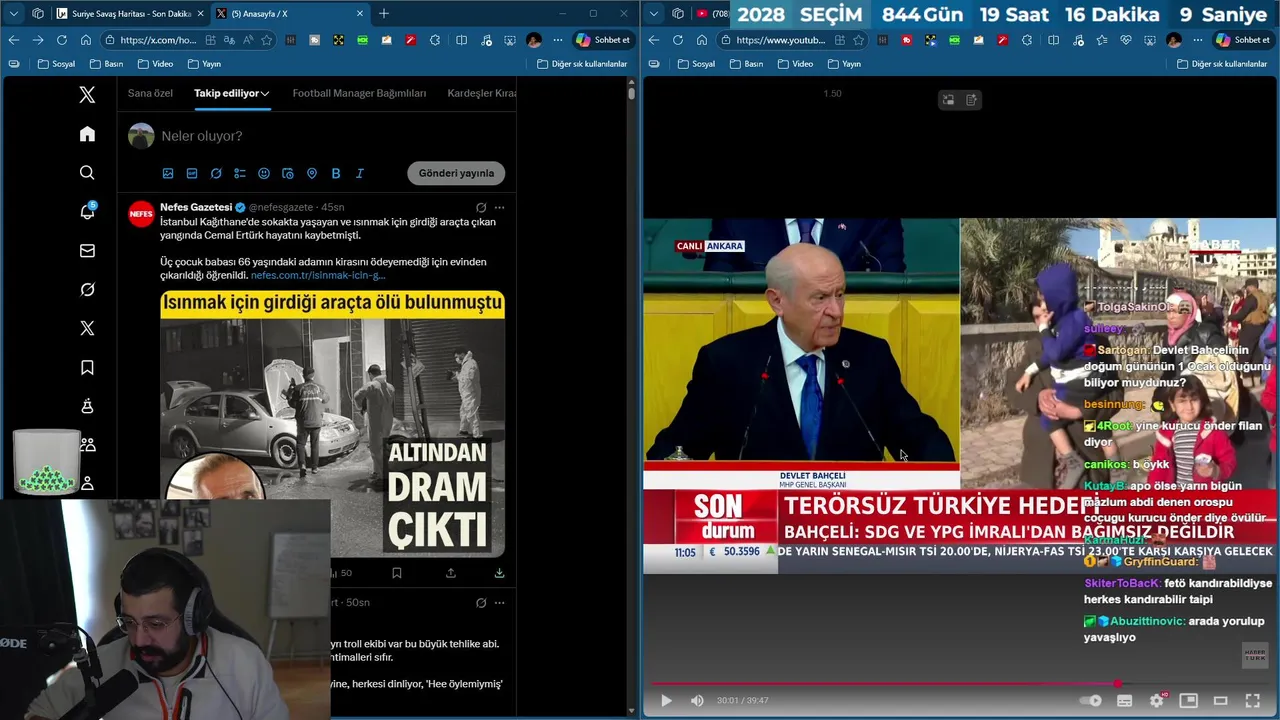Insert emoji in post composer
Screen dimensions: 1280x720
264,173
